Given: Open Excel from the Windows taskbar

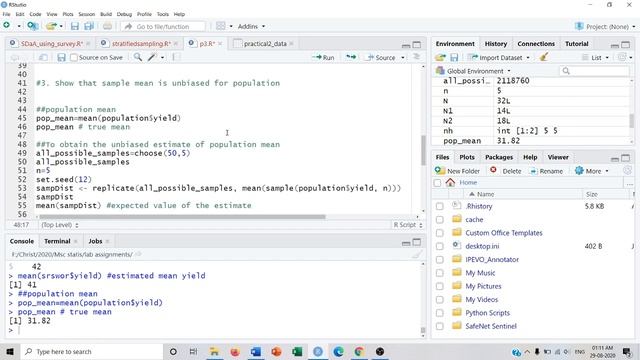Looking at the screenshot, I should pos(297,351).
